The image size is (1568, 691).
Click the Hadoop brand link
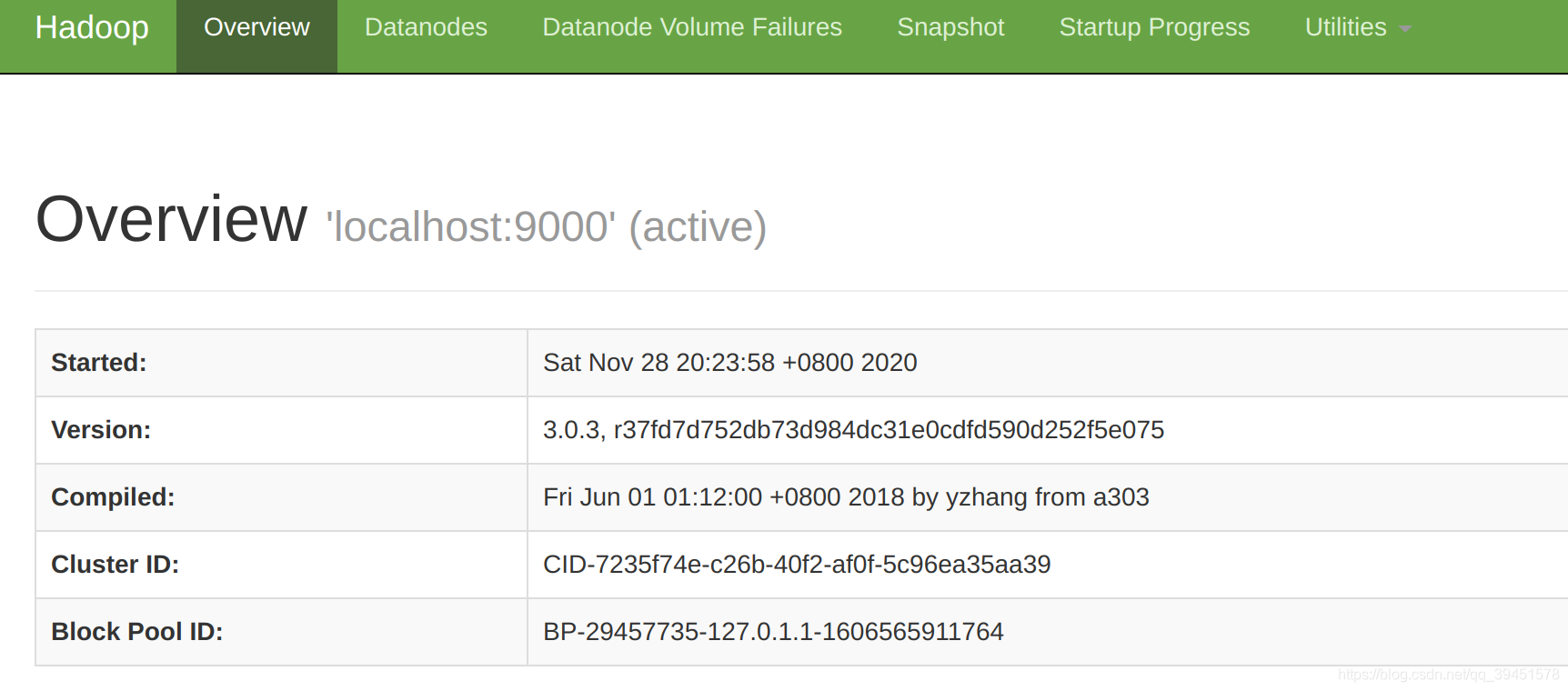(92, 28)
